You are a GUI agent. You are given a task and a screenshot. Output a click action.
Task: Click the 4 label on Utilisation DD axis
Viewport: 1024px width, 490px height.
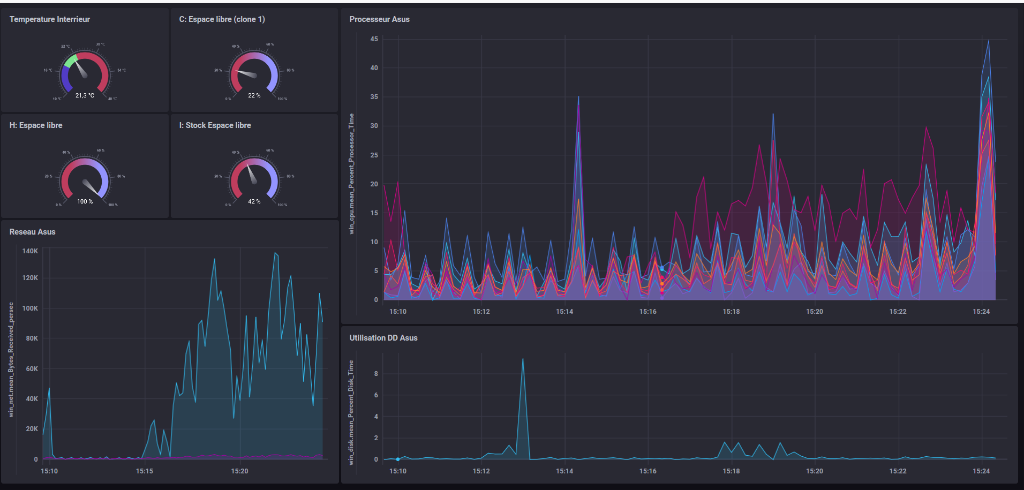pos(377,416)
